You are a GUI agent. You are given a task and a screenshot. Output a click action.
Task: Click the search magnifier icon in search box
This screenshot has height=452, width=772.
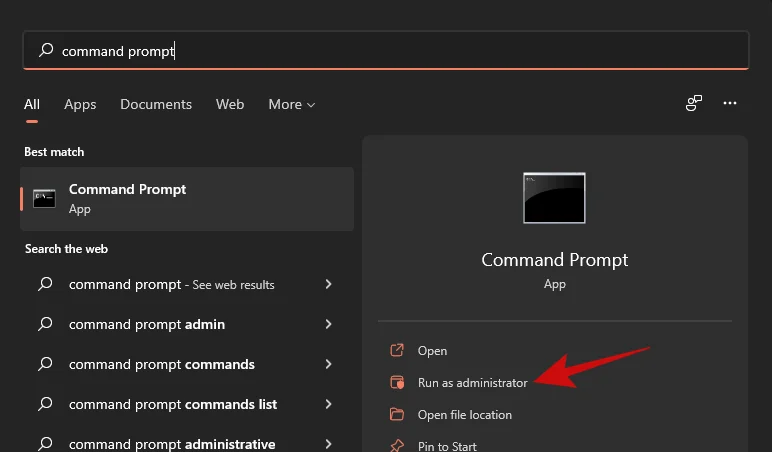click(46, 50)
